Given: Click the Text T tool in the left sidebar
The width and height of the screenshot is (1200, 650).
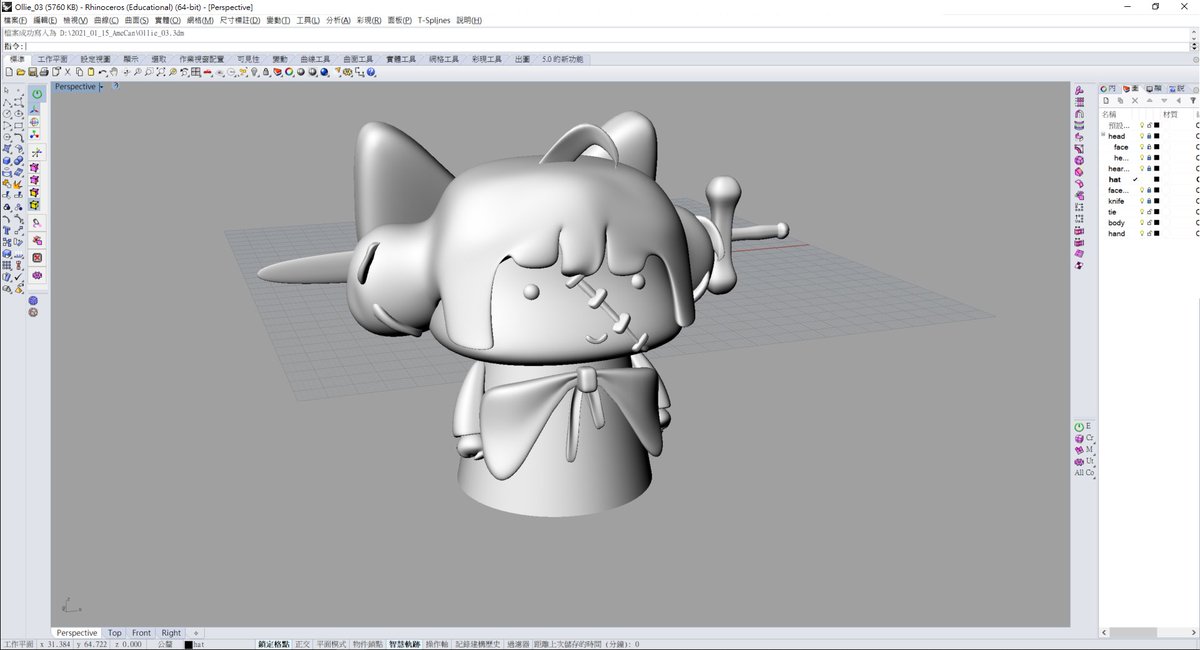Looking at the screenshot, I should [7, 230].
